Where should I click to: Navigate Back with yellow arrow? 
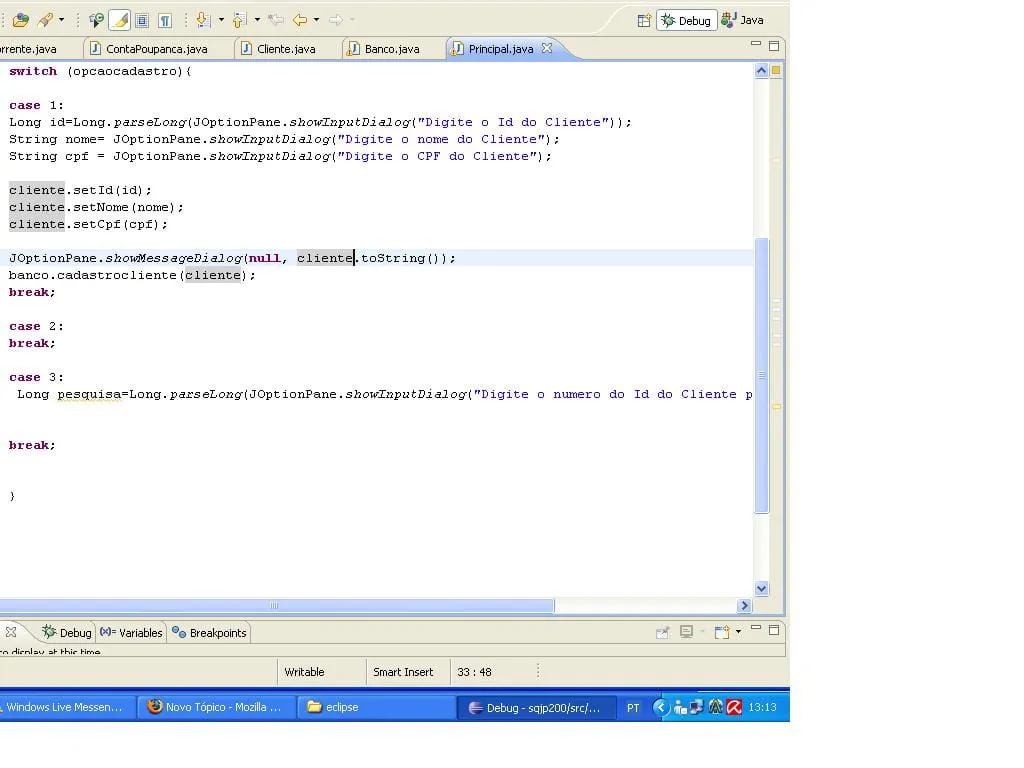click(299, 20)
